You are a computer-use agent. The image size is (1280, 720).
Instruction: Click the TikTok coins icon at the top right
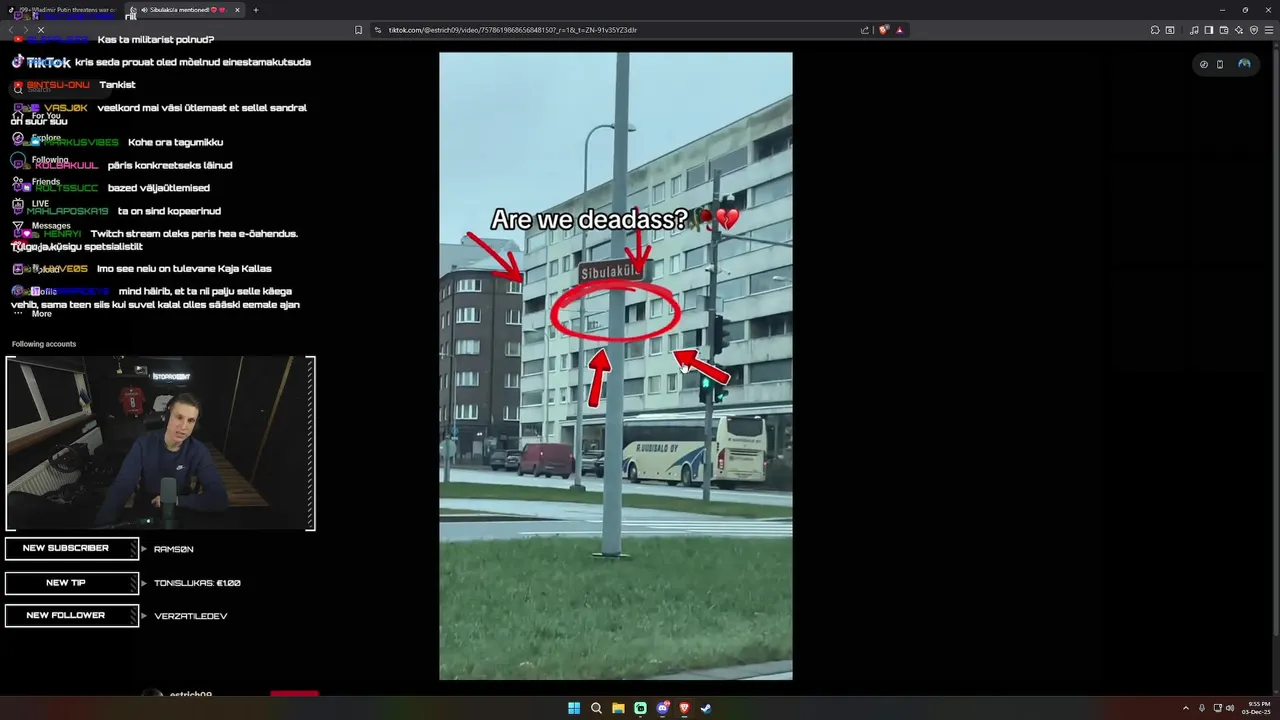(x=1204, y=64)
